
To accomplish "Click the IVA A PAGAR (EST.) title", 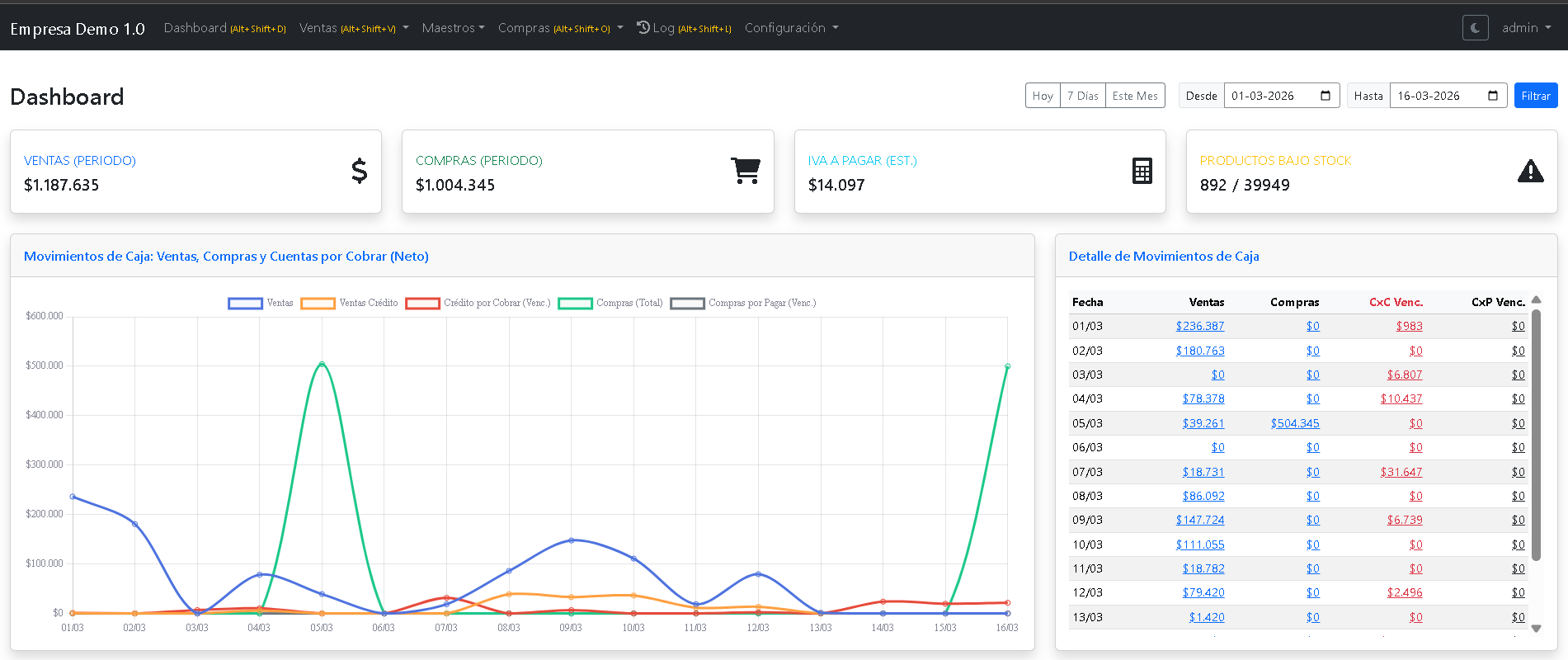I will click(862, 160).
